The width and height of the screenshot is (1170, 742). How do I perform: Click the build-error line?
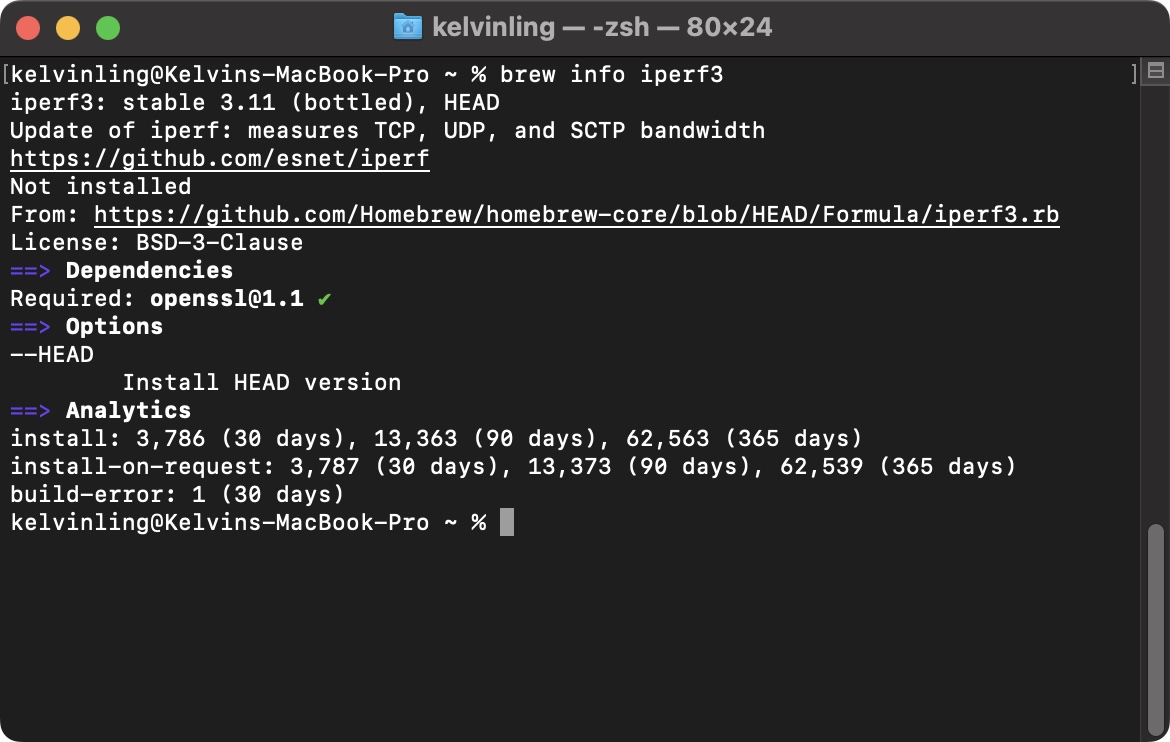(177, 495)
